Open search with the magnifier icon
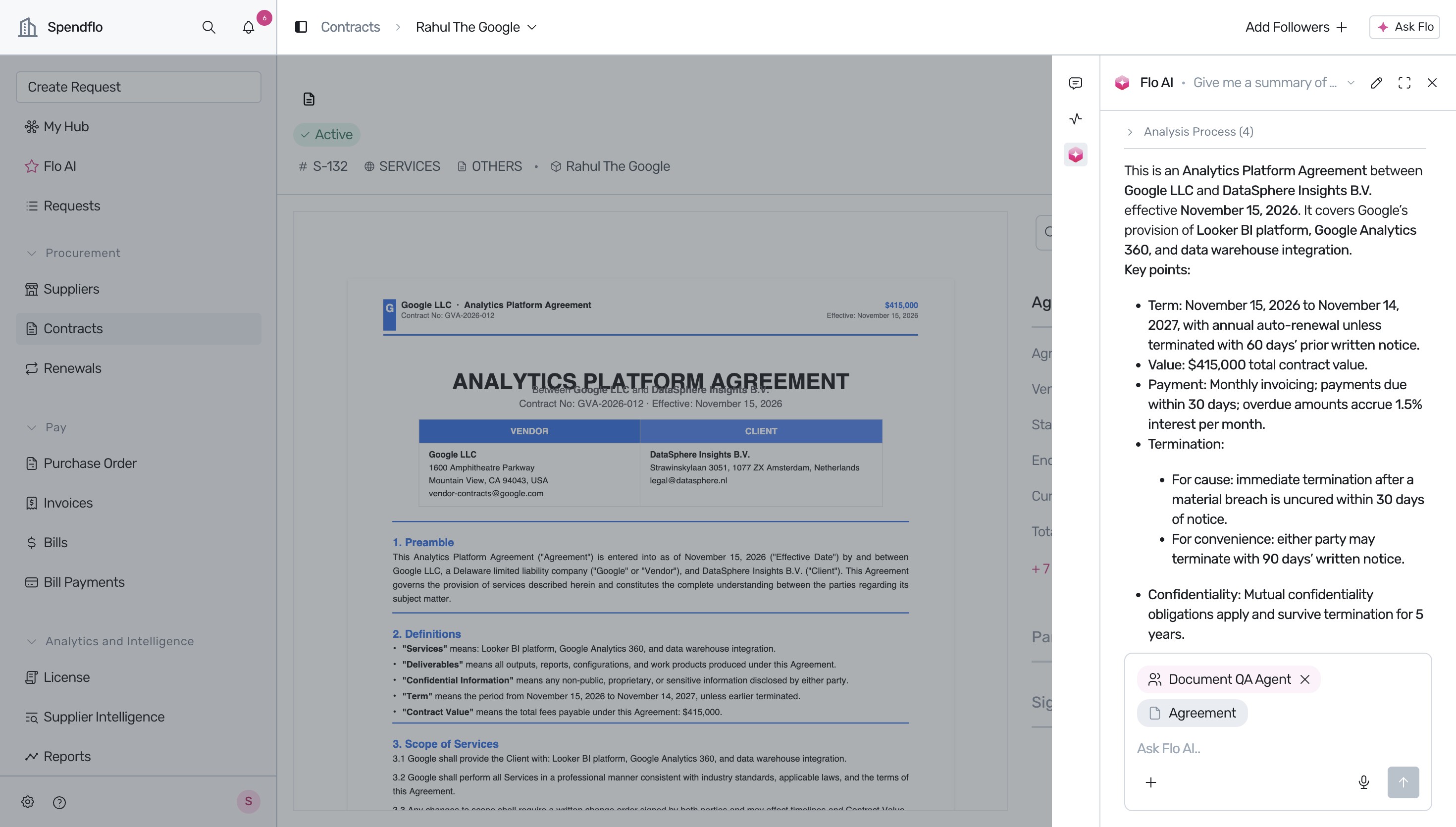 208,27
